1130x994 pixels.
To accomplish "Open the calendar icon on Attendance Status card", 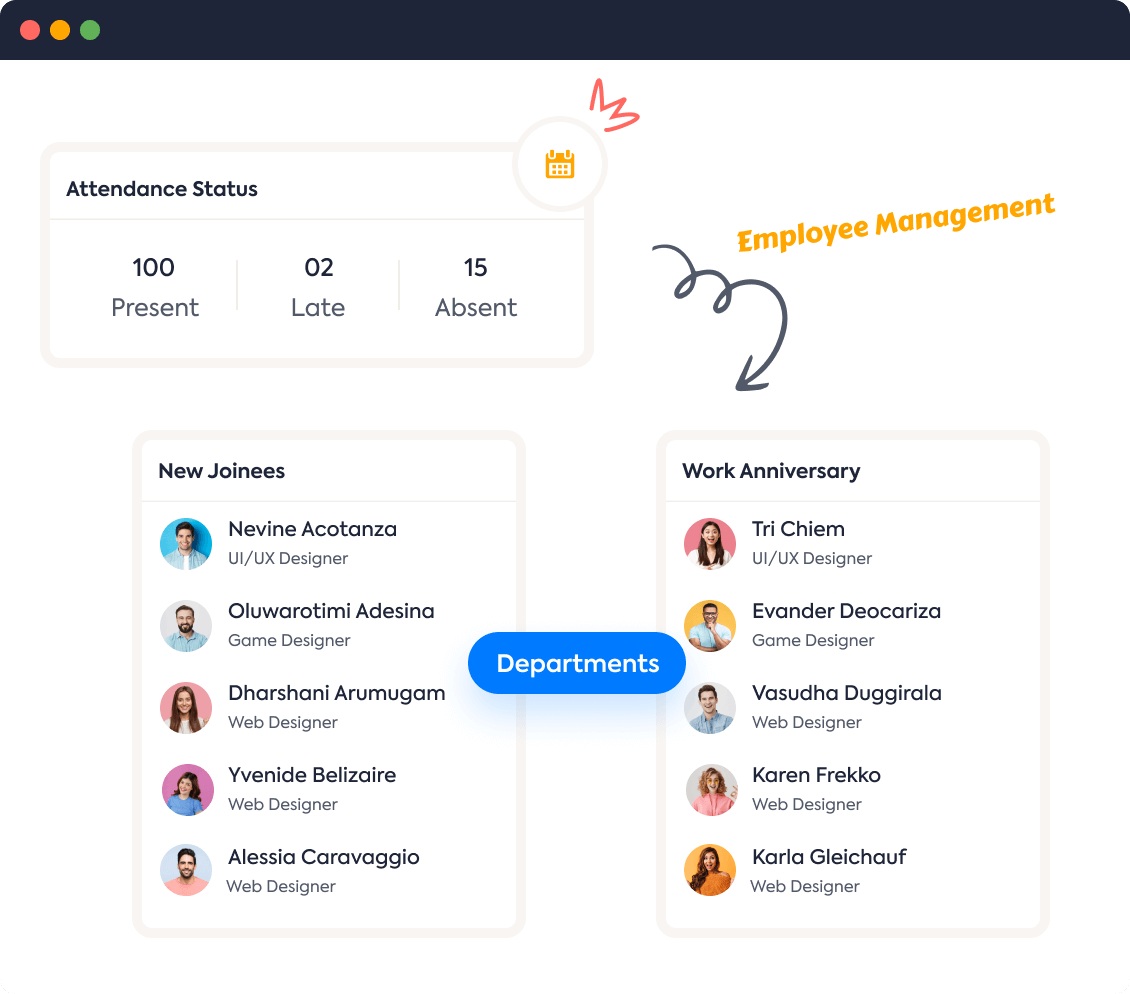I will click(559, 163).
